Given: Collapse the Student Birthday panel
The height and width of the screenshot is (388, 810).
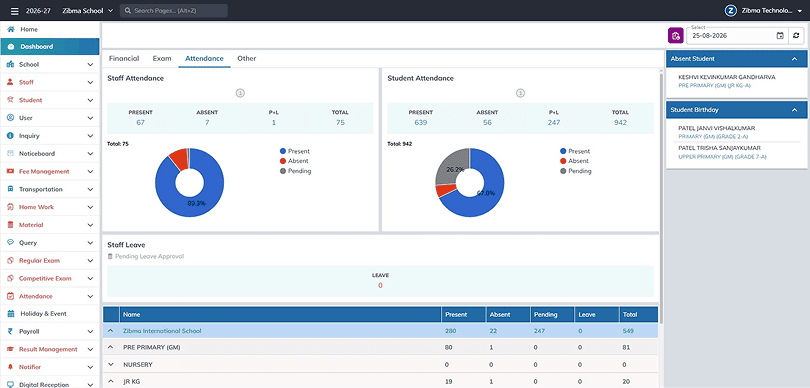Looking at the screenshot, I should 795,110.
